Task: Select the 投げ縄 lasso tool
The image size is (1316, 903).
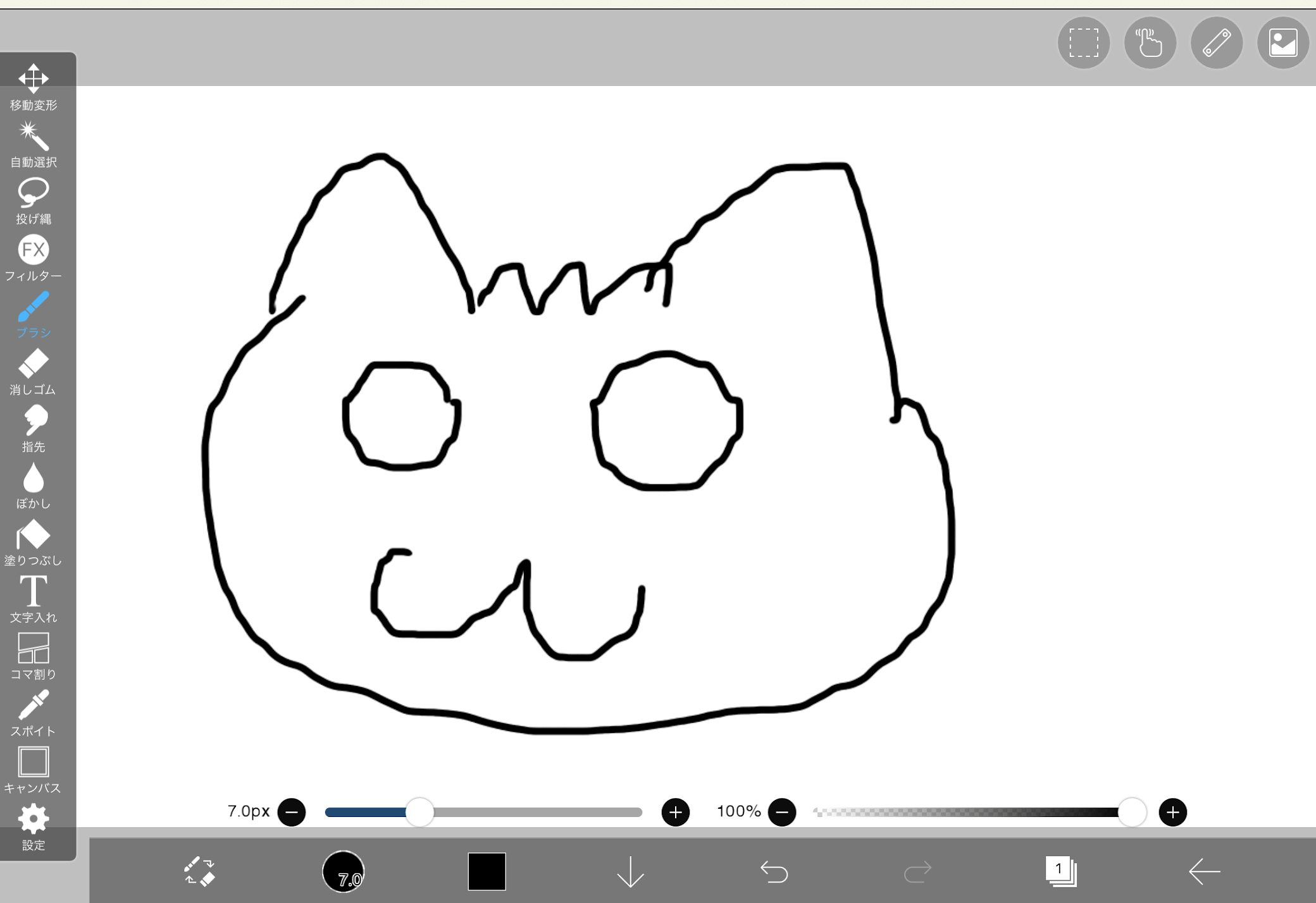Action: click(x=34, y=201)
